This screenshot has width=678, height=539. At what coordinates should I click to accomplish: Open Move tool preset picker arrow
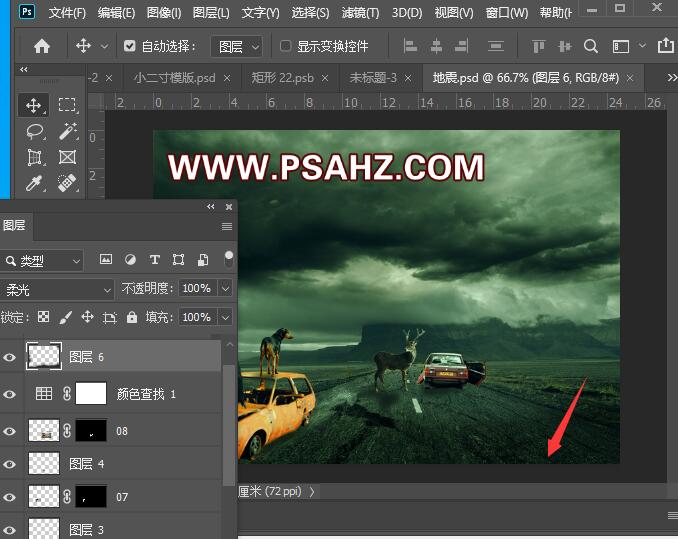pos(104,46)
